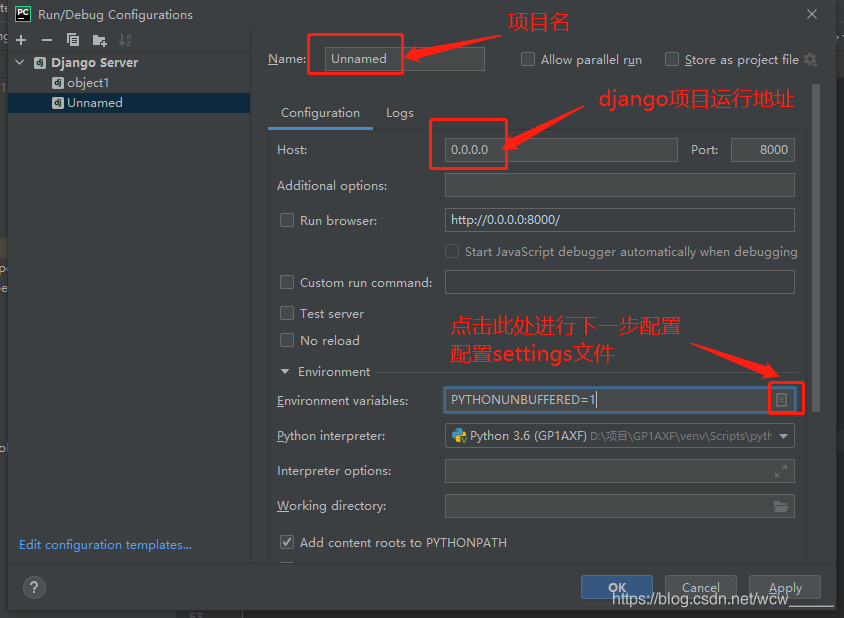Enable the Run browser checkbox
Viewport: 844px width, 618px height.
tap(287, 220)
